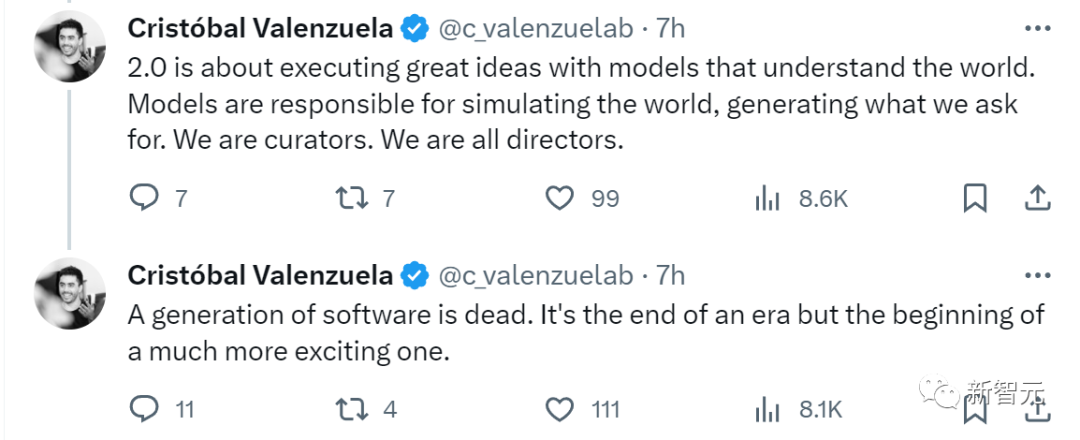This screenshot has height=440, width=1080.
Task: View analytics showing 8.1K views
Action: click(767, 408)
